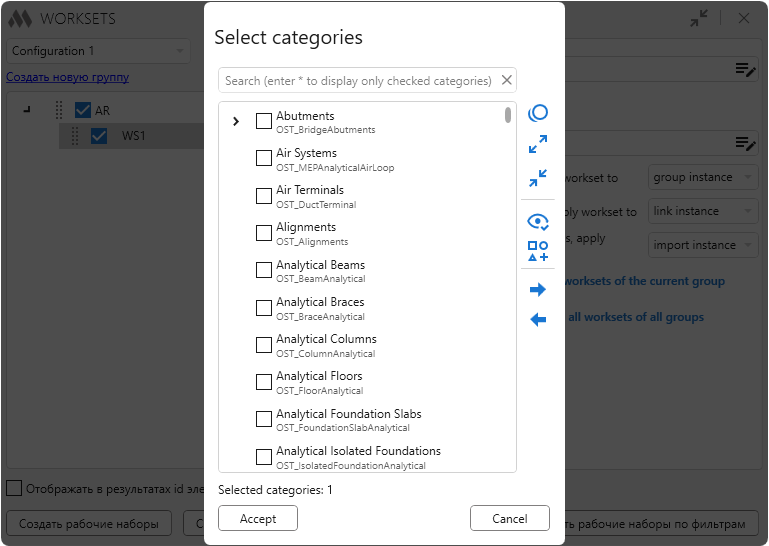Expand all categories with outward arrows icon
Image resolution: width=769 pixels, height=546 pixels.
[538, 145]
